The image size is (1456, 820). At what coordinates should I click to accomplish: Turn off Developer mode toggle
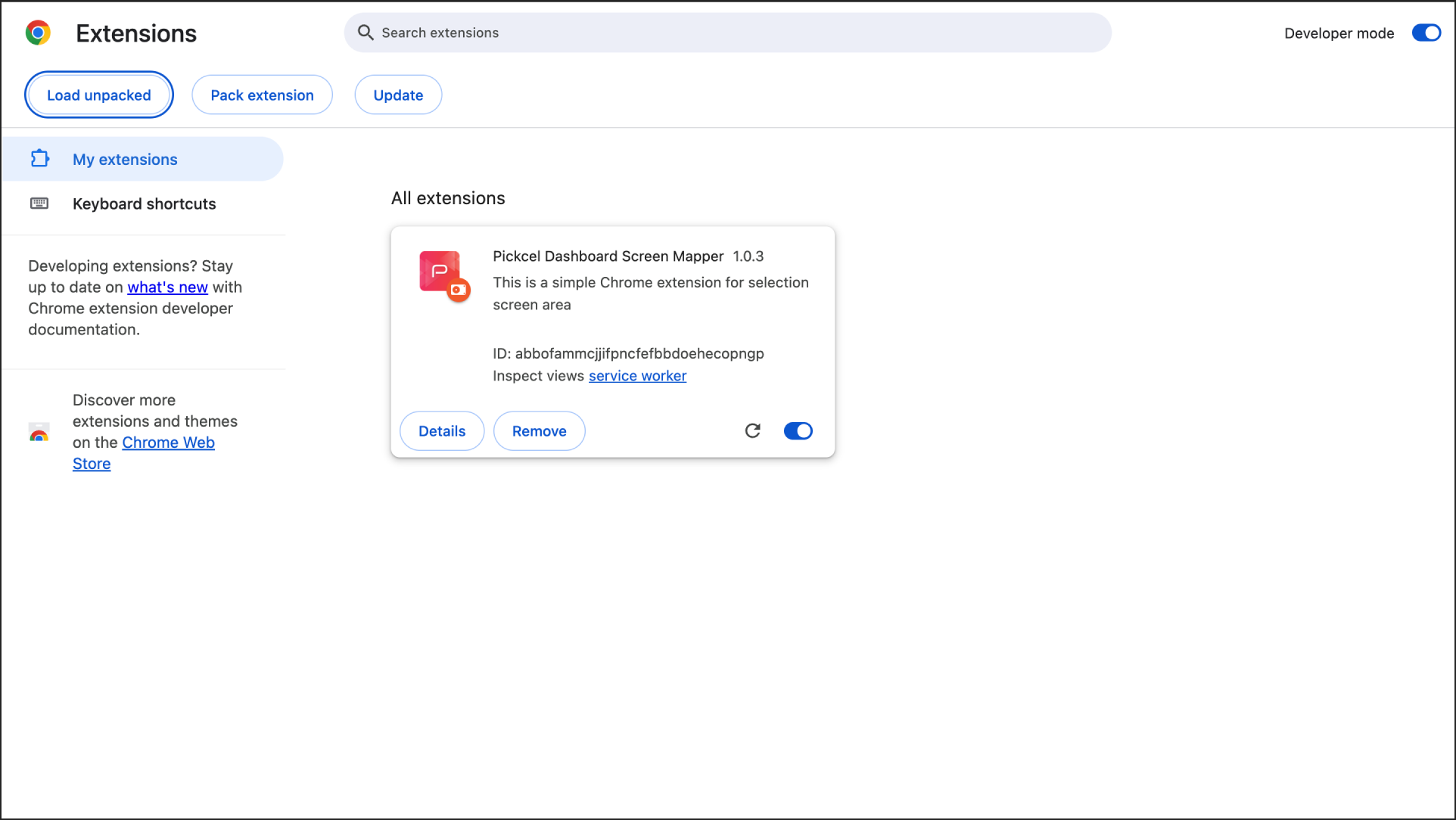tap(1426, 33)
